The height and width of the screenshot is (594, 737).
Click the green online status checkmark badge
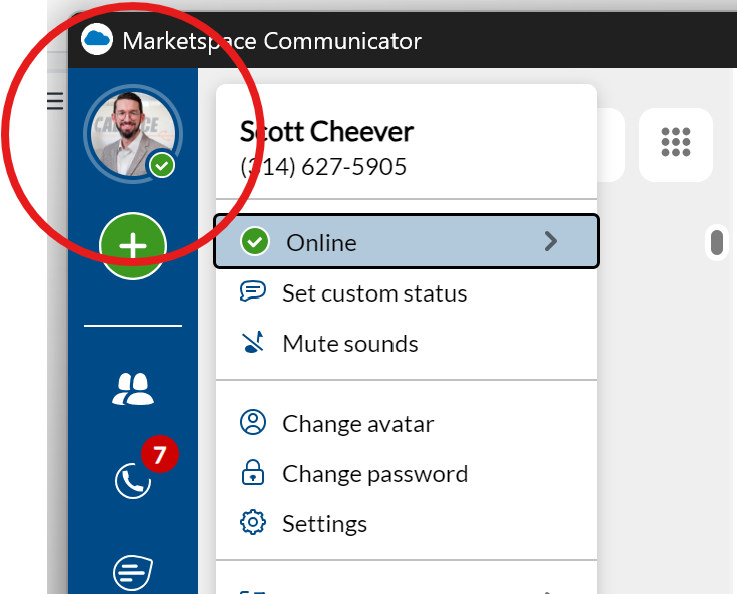tap(162, 165)
